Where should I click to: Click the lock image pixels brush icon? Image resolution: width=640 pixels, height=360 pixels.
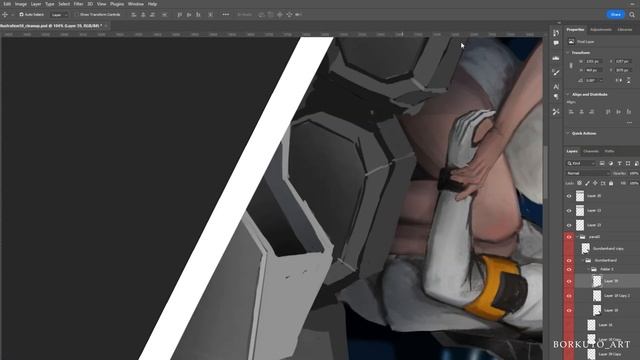(x=587, y=183)
